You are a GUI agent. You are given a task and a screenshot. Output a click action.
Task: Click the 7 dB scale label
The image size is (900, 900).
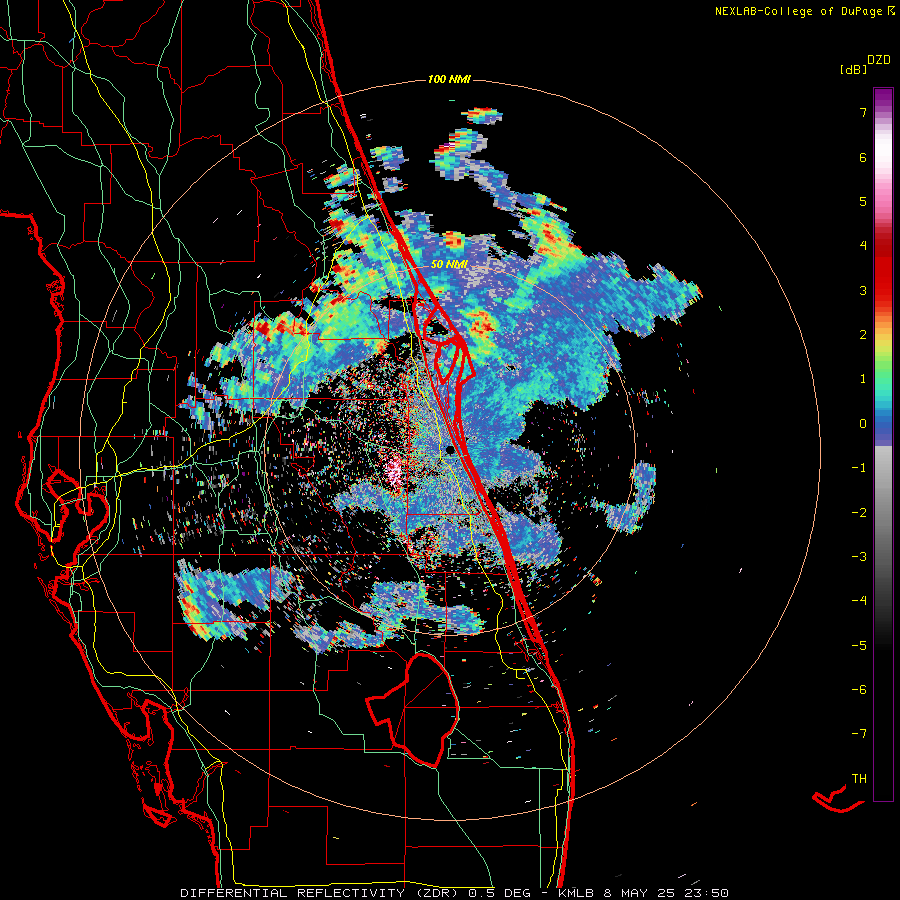pos(863,112)
